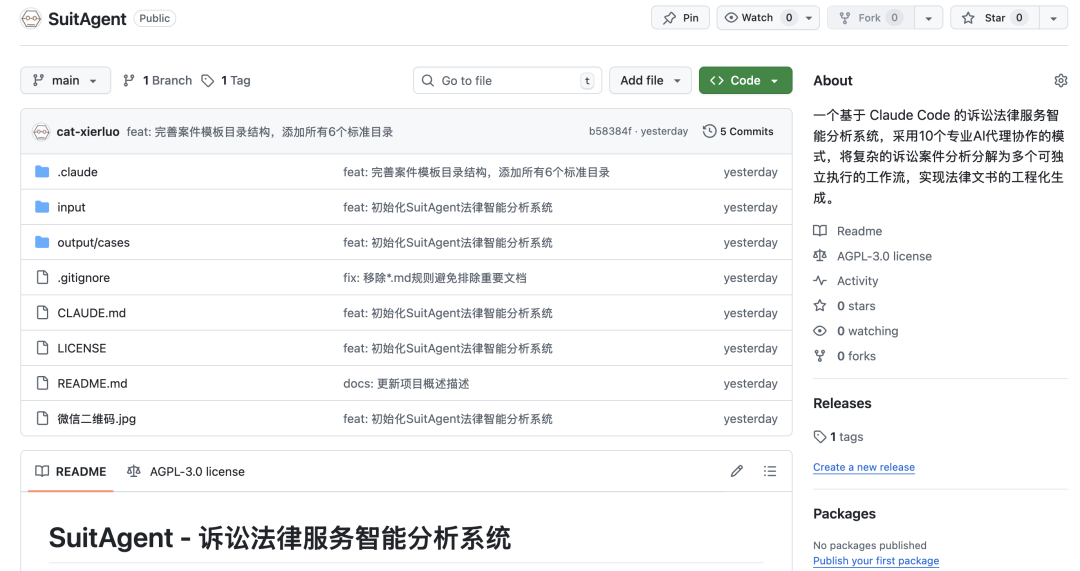This screenshot has width=1080, height=571.
Task: Open the .claude folder
Action: pos(77,172)
